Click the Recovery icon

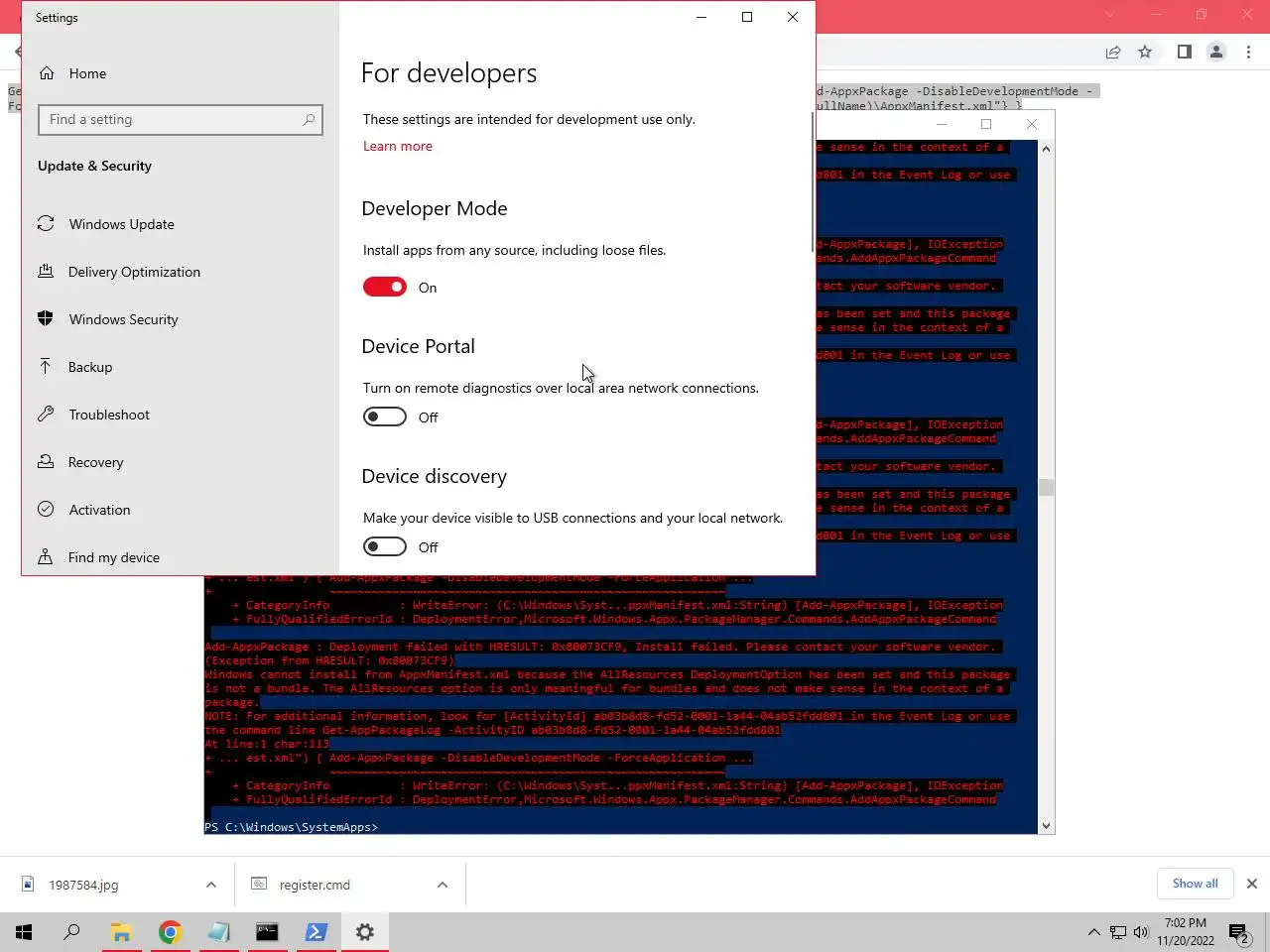pyautogui.click(x=46, y=461)
